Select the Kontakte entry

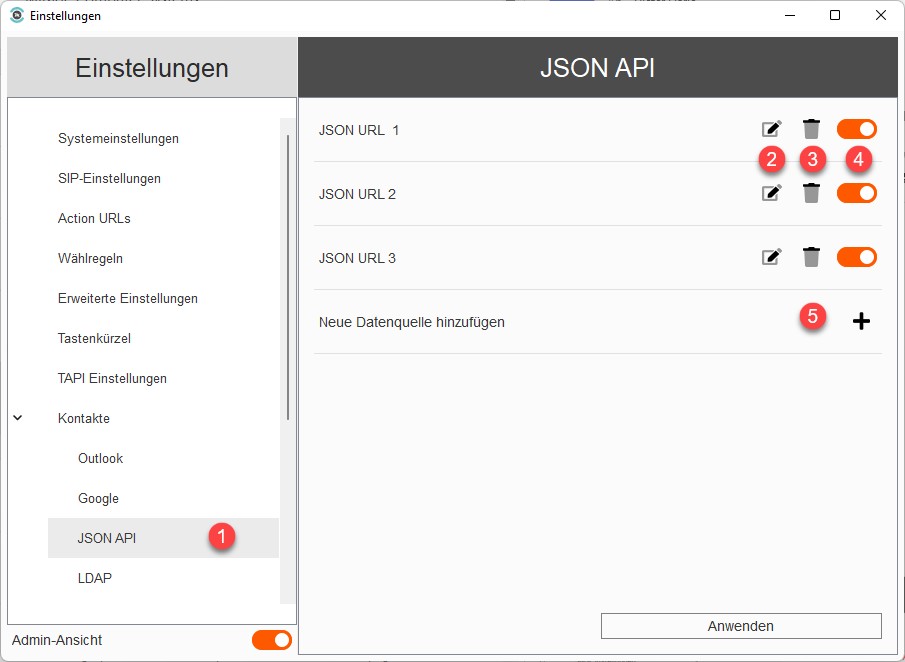click(84, 418)
